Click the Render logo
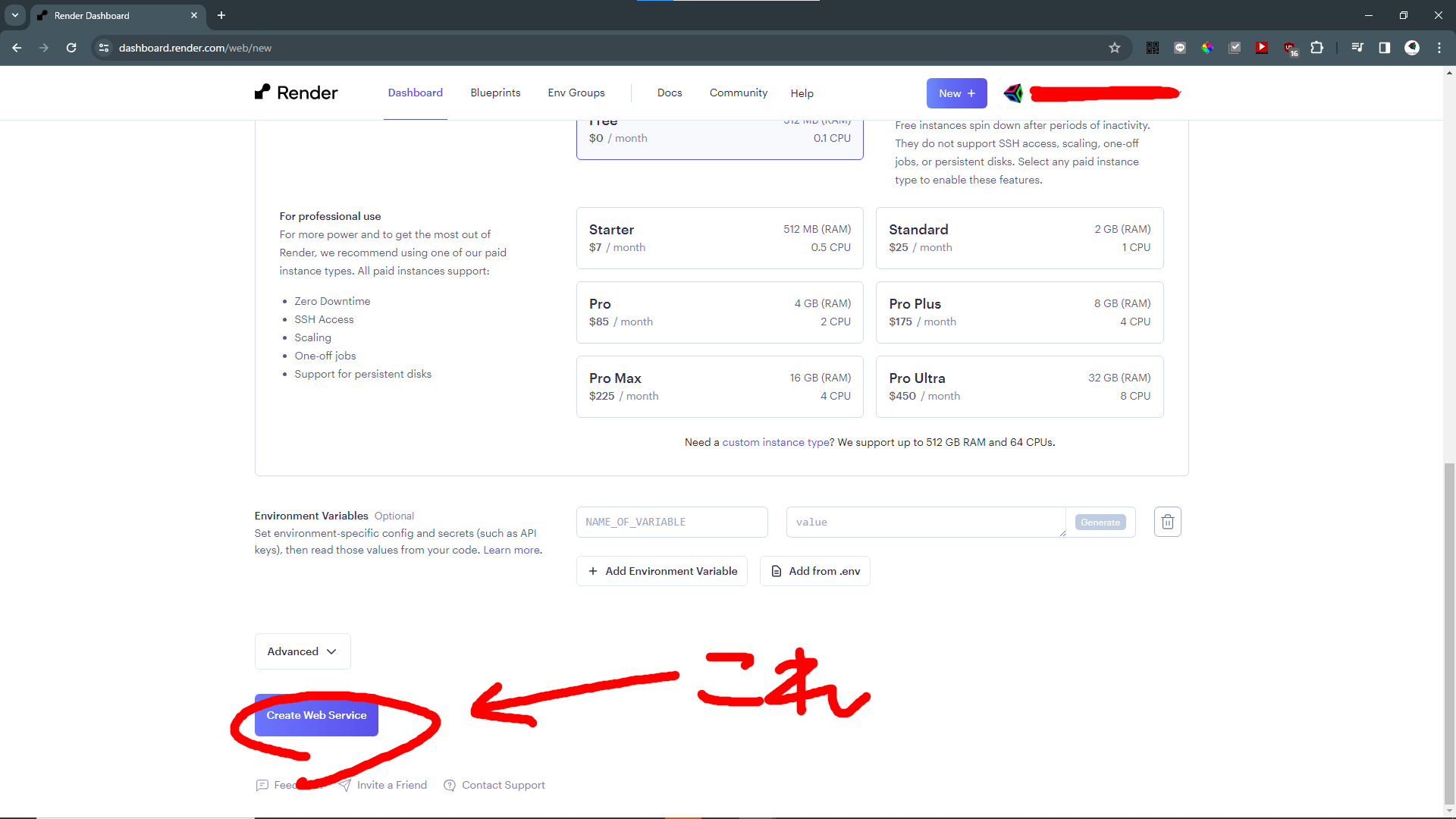 (296, 93)
